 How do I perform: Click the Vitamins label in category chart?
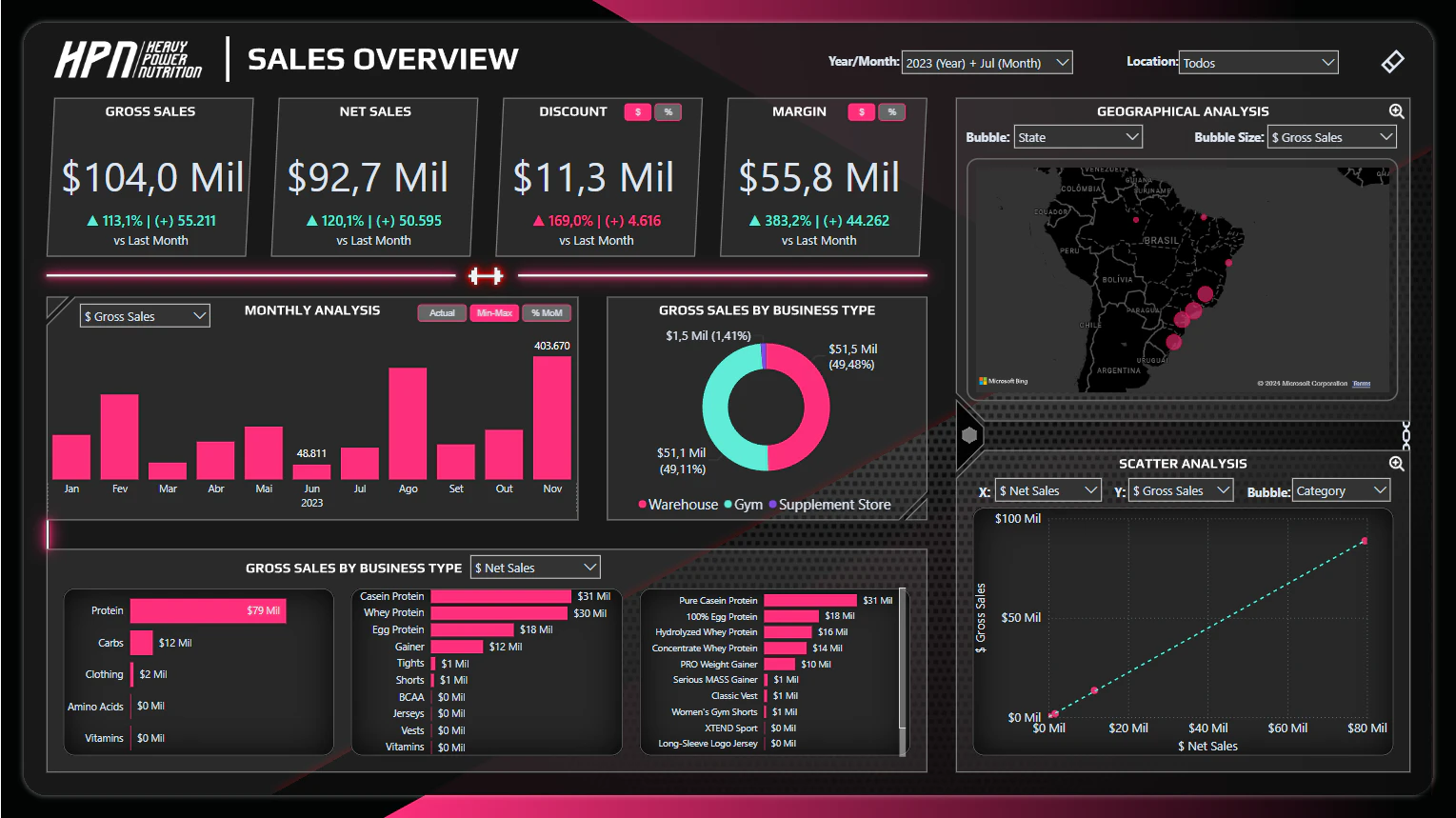(104, 738)
